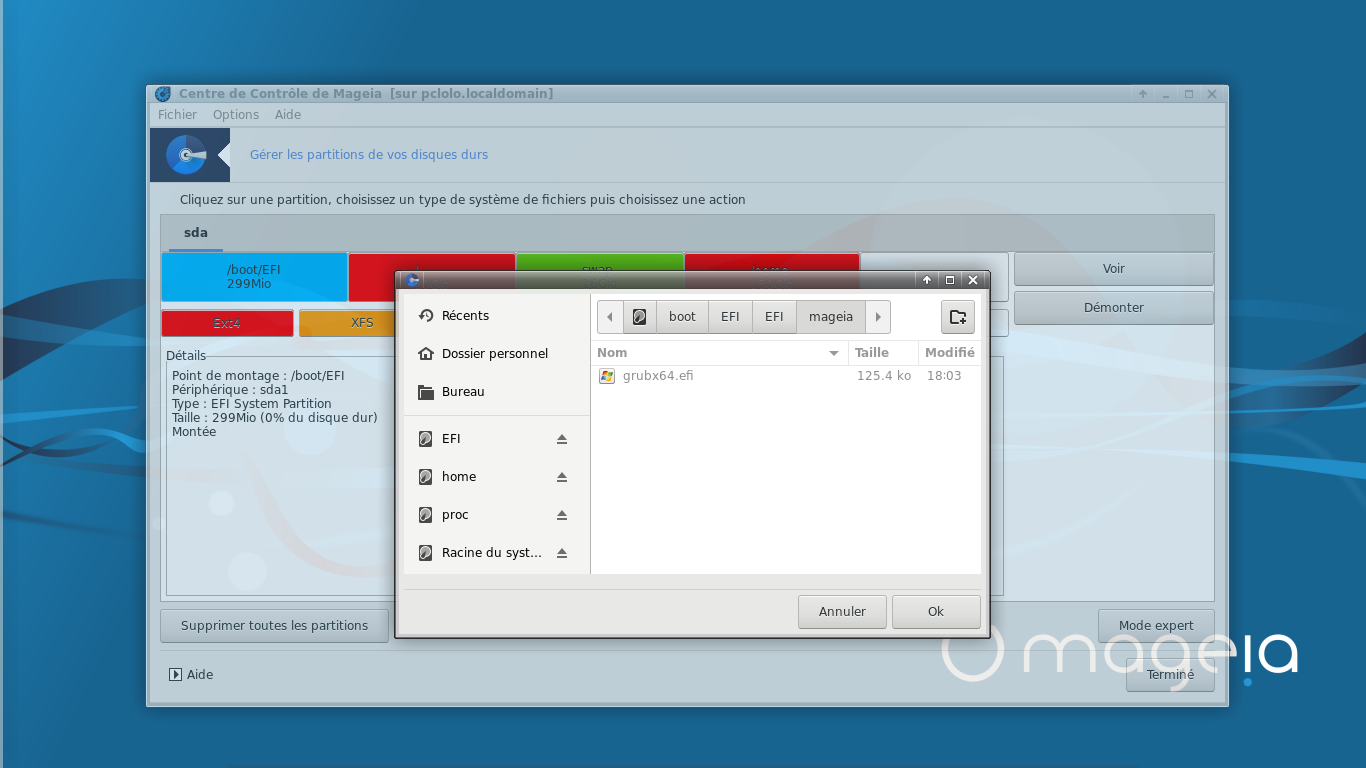Navigate to boot in the path bar

coord(682,317)
